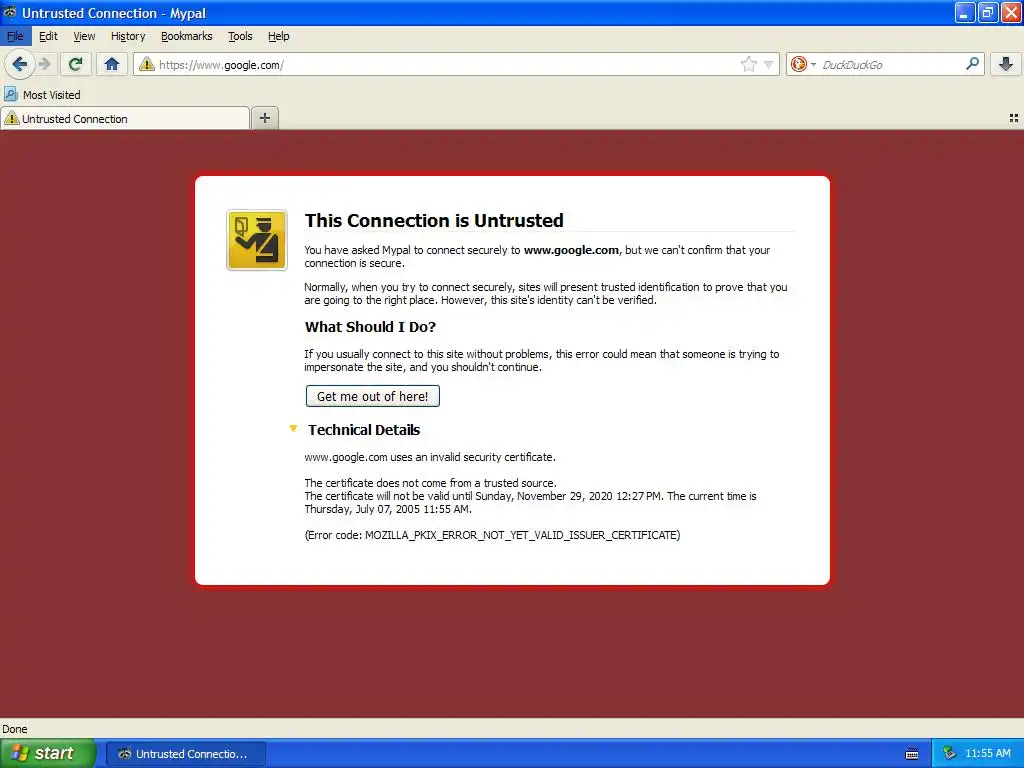Click the Forward arrow button
This screenshot has width=1024, height=768.
(x=44, y=64)
